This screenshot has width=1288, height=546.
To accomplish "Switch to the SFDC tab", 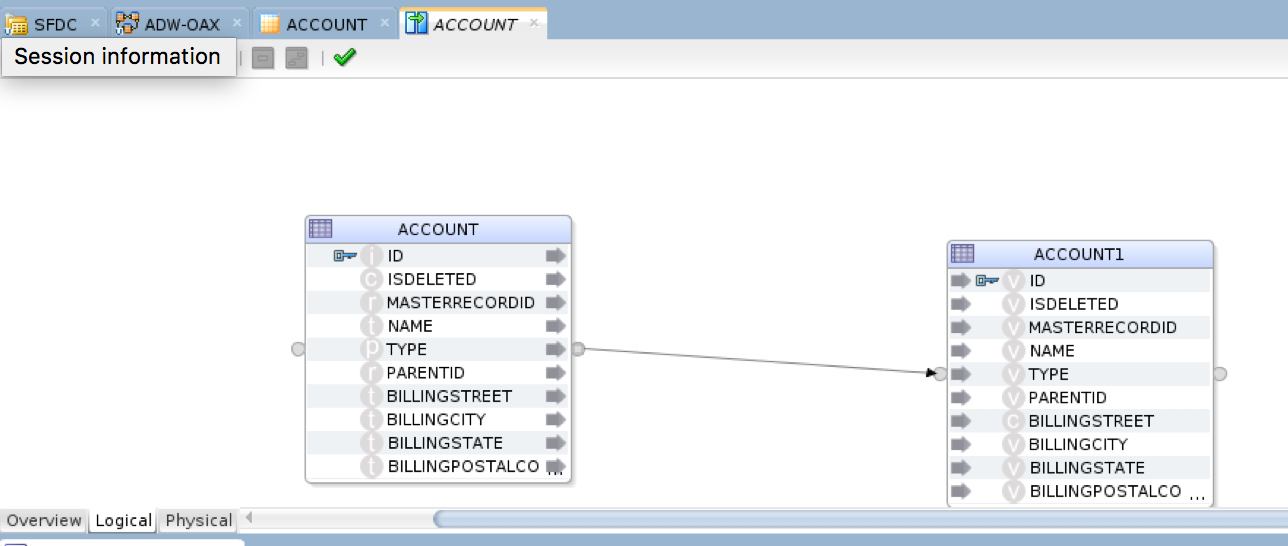I will point(52,24).
